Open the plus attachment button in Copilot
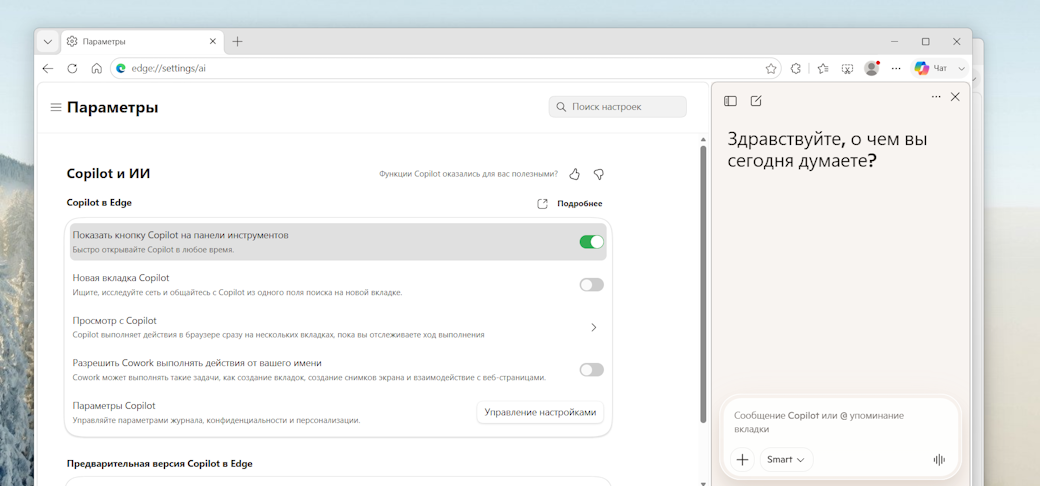Screen dimensions: 1040x486 [742, 459]
